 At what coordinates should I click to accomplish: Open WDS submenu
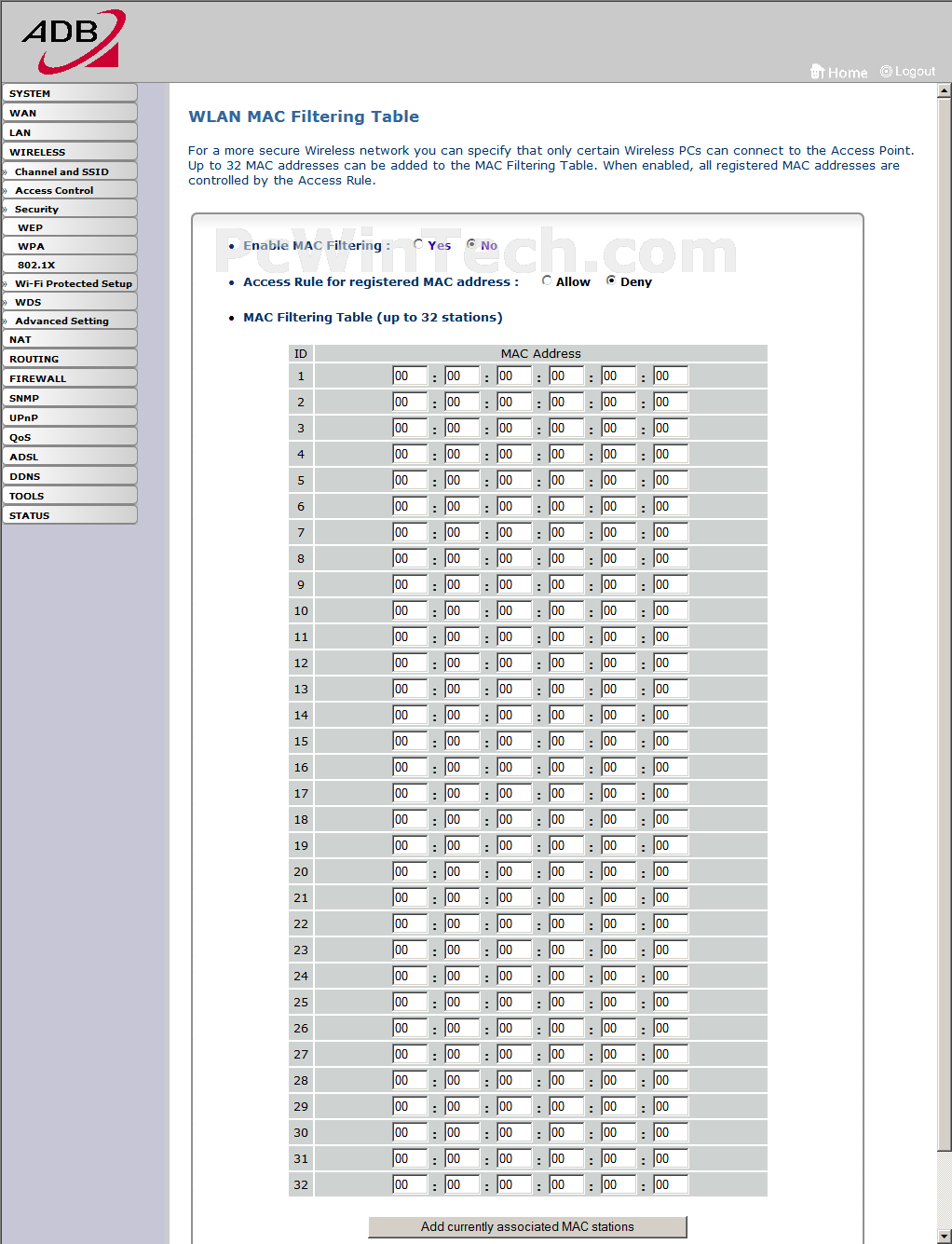[x=70, y=302]
